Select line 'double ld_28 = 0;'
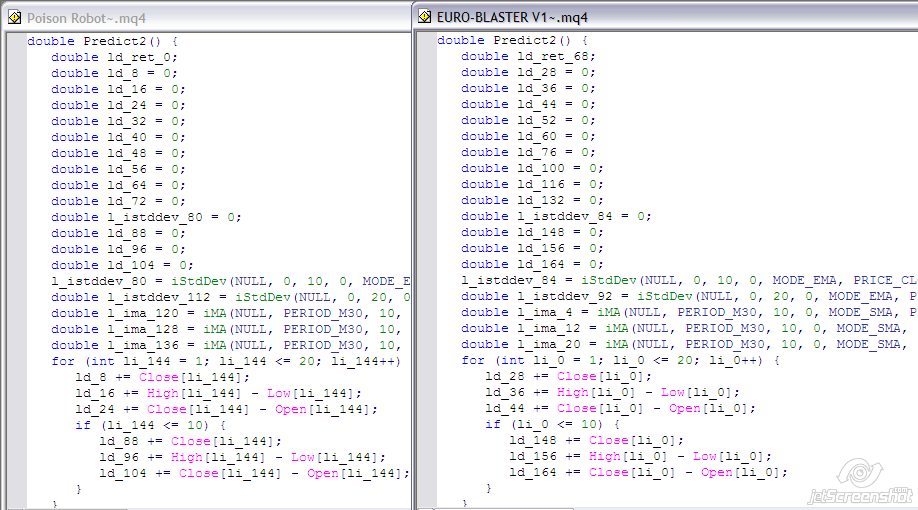This screenshot has height=510, width=918. coord(528,72)
